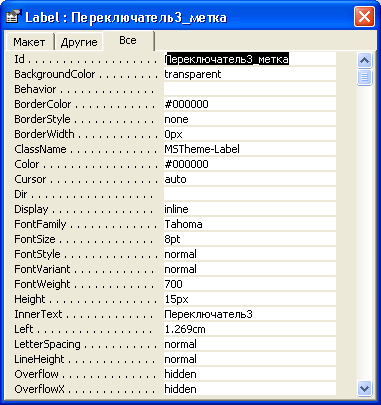Select the Все tab
Image resolution: width=381 pixels, height=405 pixels.
coord(128,40)
